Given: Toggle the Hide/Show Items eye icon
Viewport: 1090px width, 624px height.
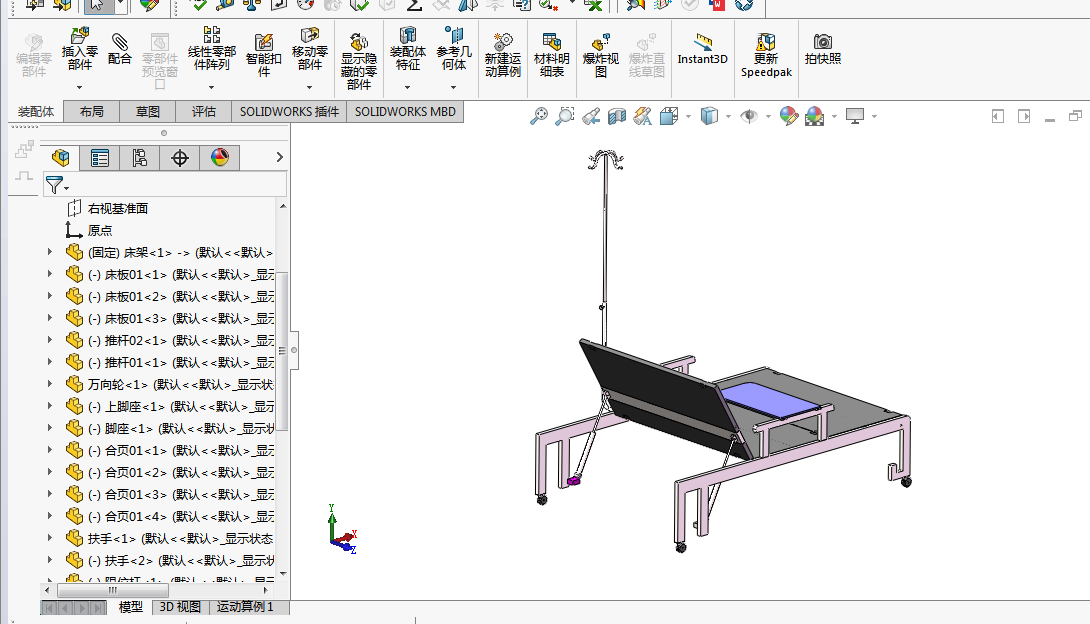Looking at the screenshot, I should (x=749, y=116).
